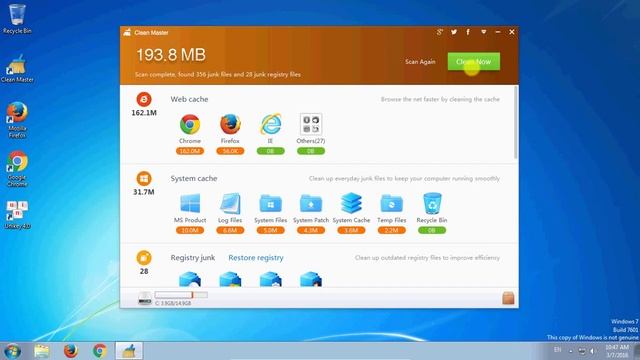Click the disk drive icon in bottom bar

145,298
